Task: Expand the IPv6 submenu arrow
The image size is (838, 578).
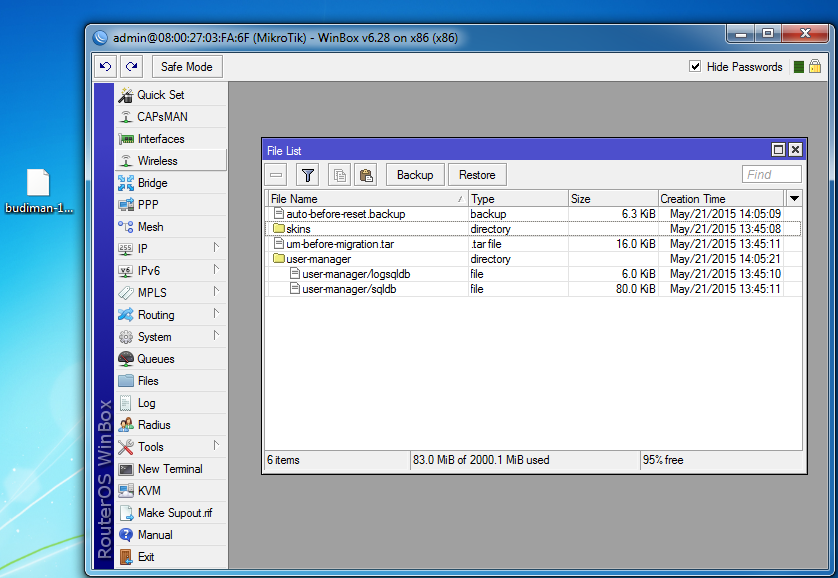Action: pyautogui.click(x=216, y=269)
